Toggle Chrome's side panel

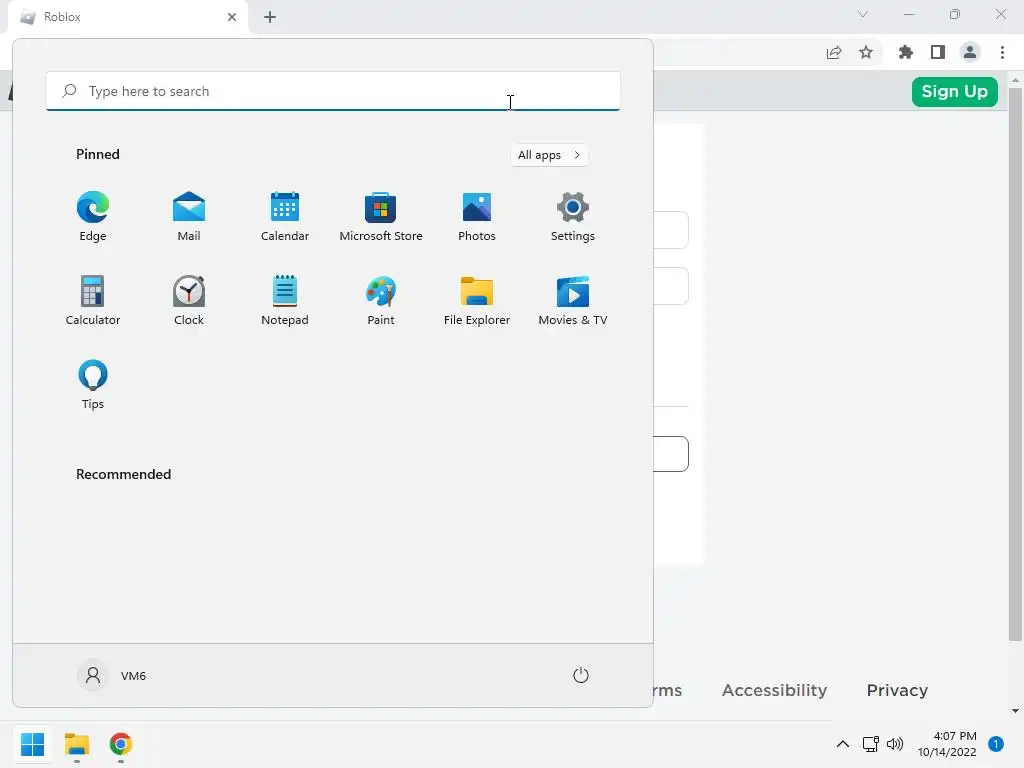[x=938, y=52]
